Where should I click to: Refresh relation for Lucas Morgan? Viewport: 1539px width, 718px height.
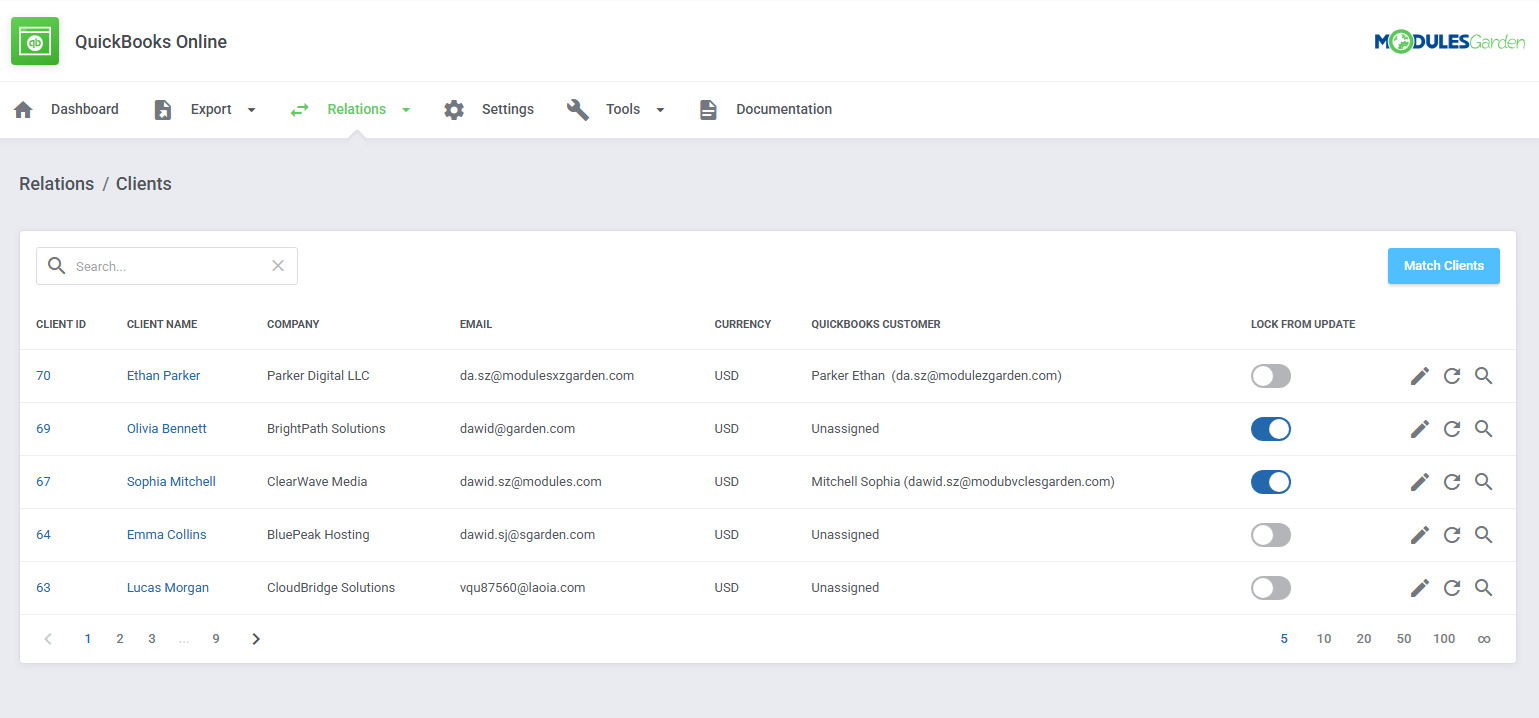(1452, 588)
